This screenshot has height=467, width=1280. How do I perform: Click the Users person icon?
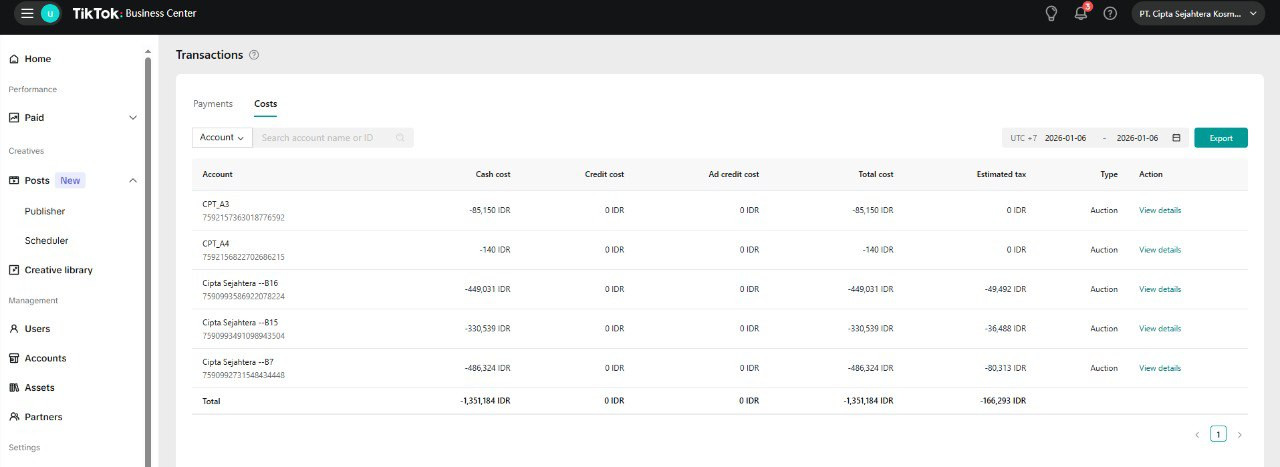14,328
